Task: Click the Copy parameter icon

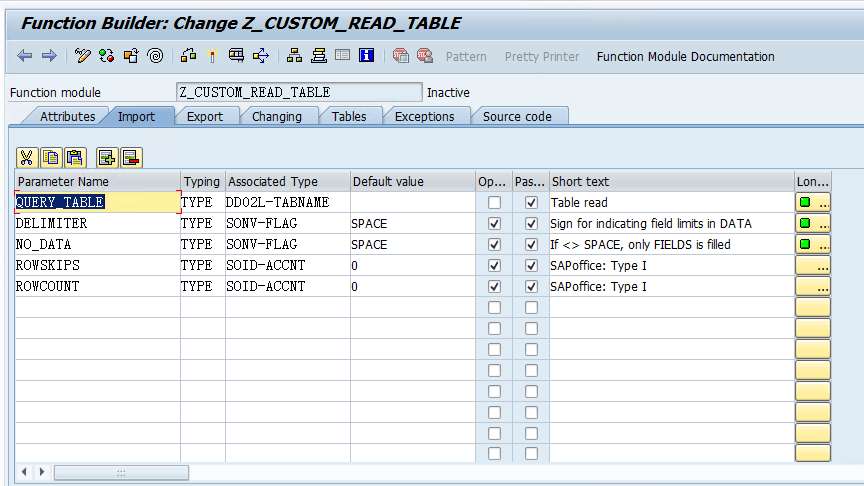Action: [51, 158]
